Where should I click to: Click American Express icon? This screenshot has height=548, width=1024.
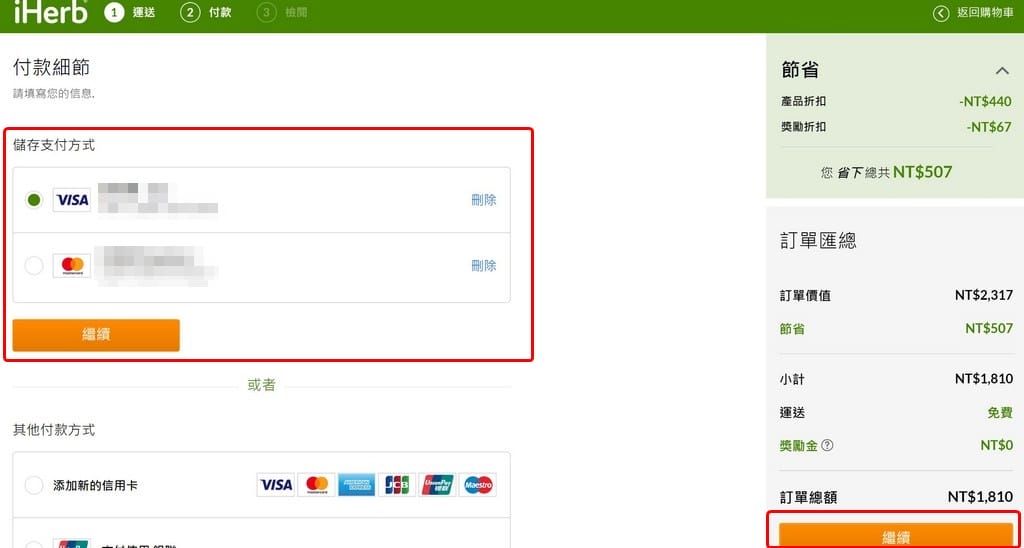[357, 485]
